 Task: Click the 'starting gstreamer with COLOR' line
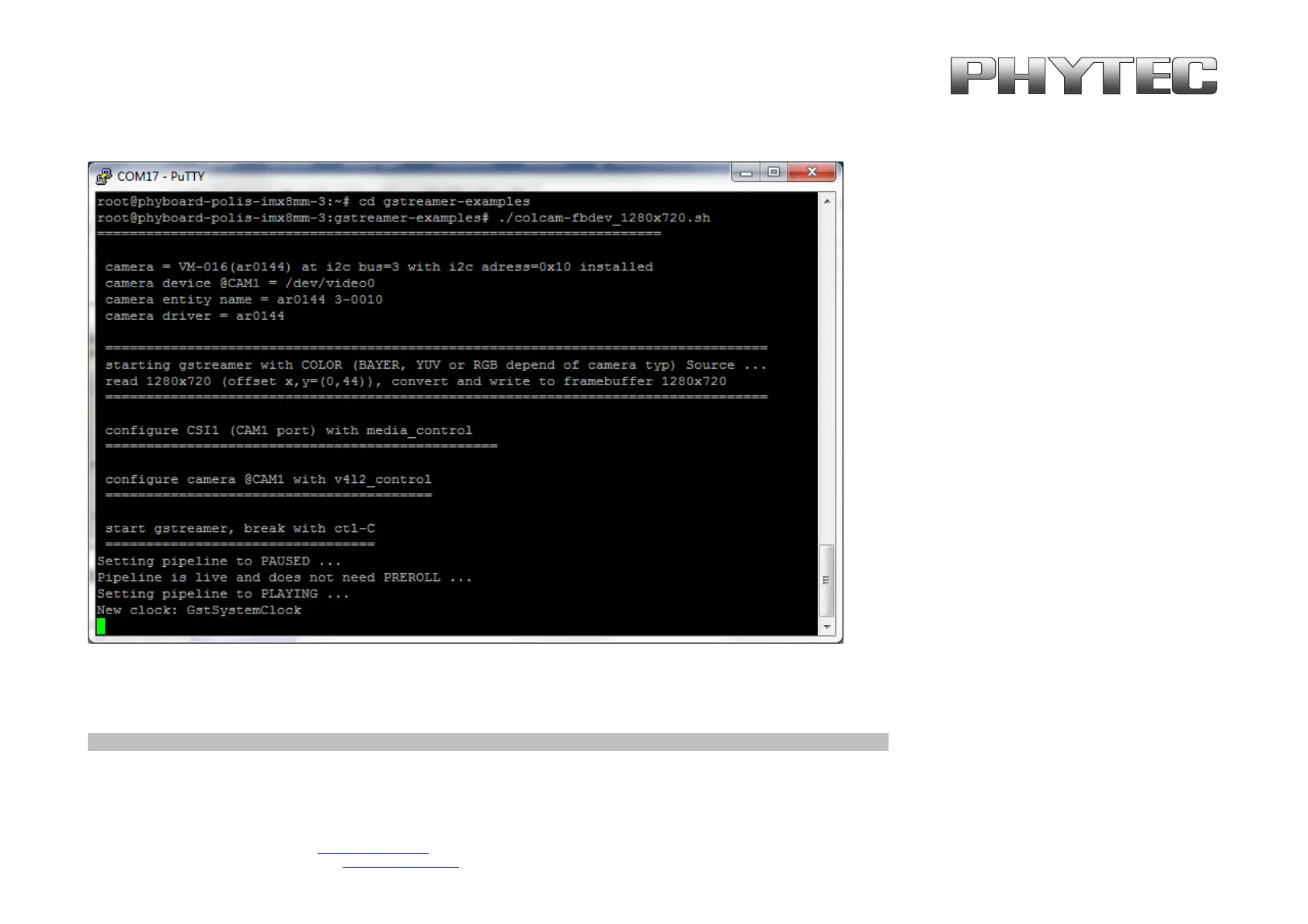coord(436,365)
